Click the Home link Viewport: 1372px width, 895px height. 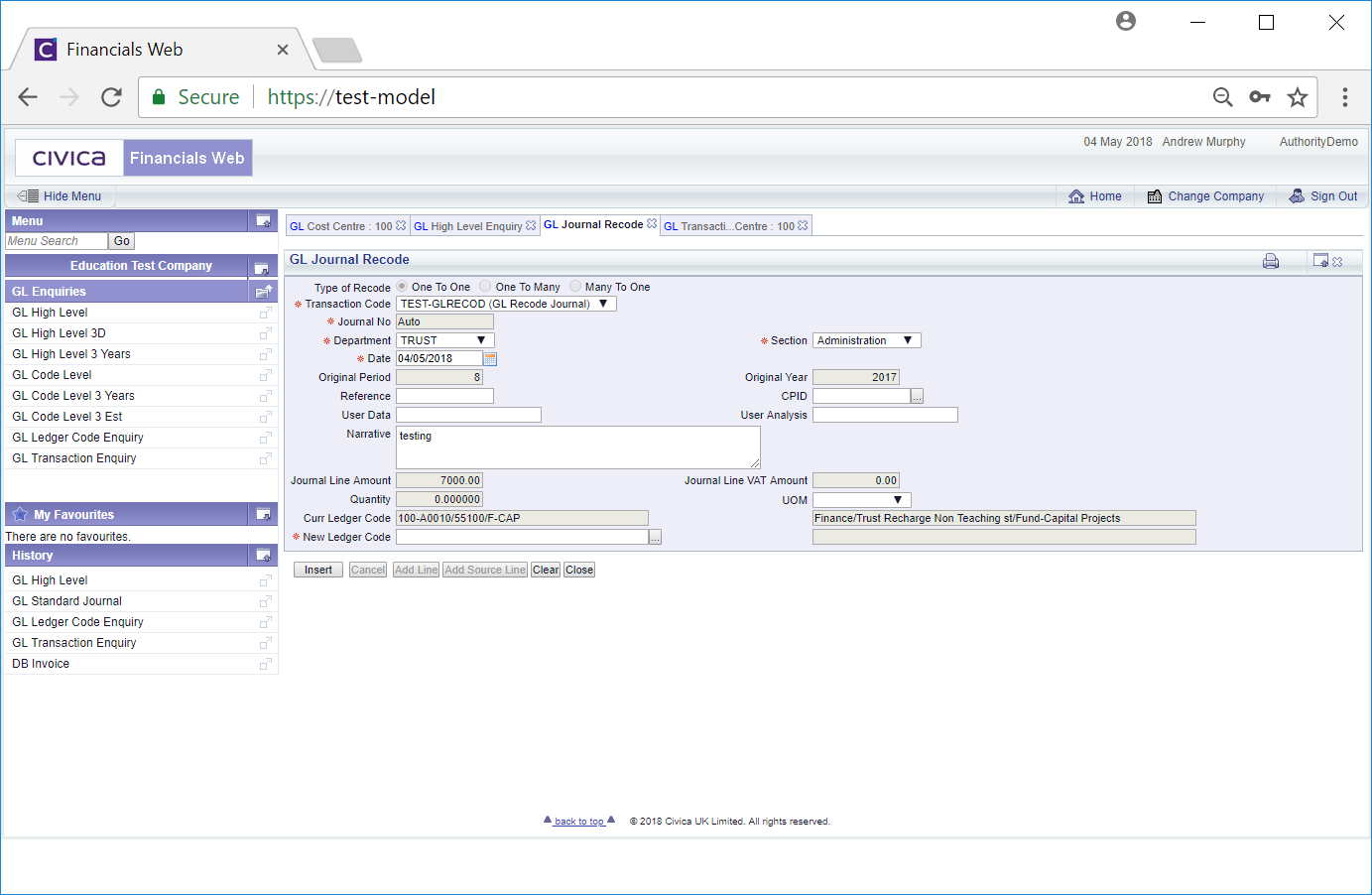click(1095, 196)
